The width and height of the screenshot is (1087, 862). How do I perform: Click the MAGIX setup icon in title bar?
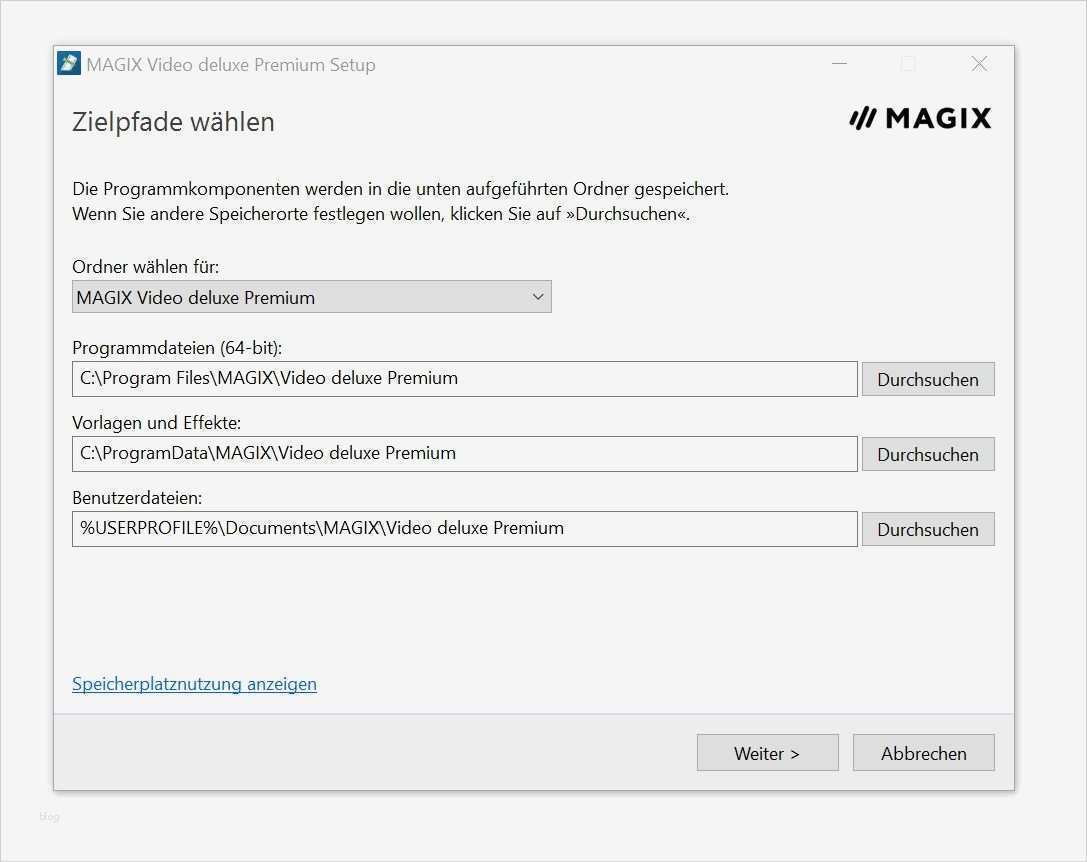tap(69, 64)
